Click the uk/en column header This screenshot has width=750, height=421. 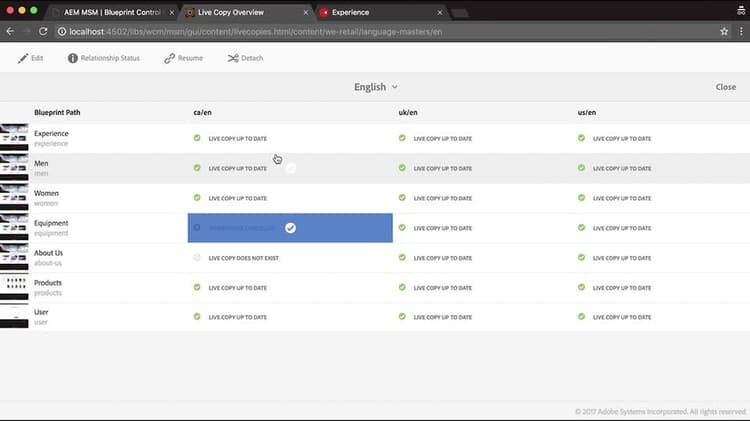click(x=408, y=112)
